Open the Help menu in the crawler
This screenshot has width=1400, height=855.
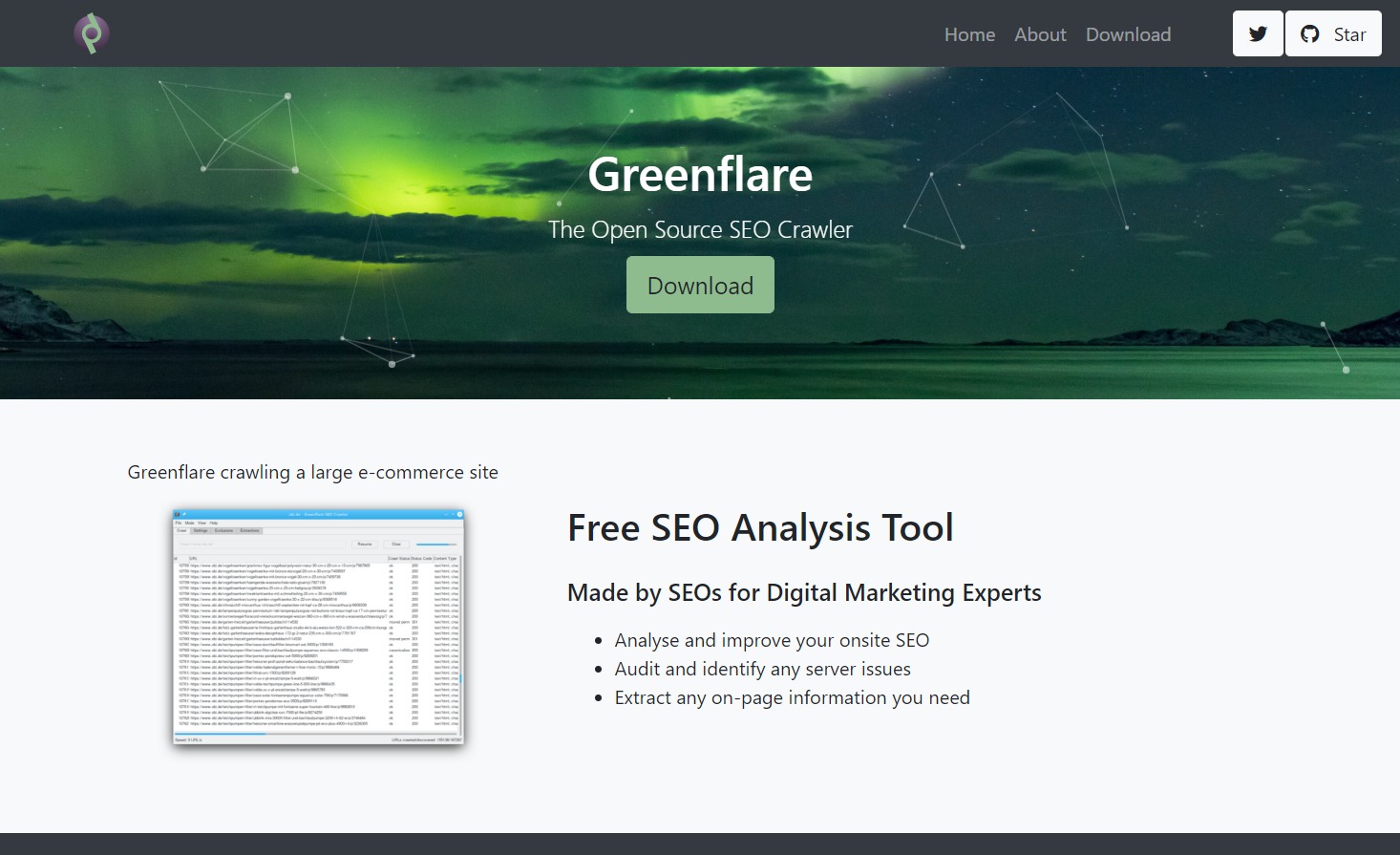(213, 523)
